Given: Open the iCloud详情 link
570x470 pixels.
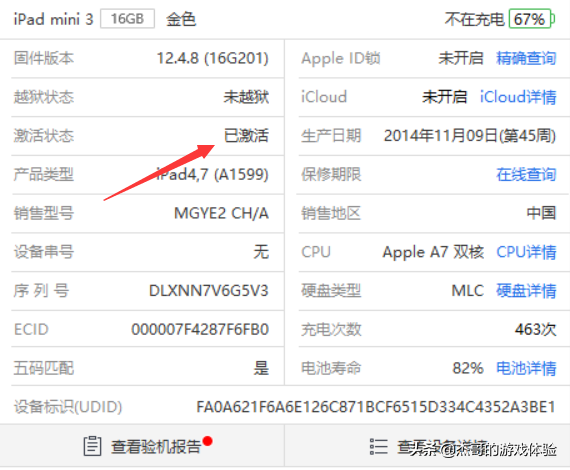Looking at the screenshot, I should click(x=518, y=97).
